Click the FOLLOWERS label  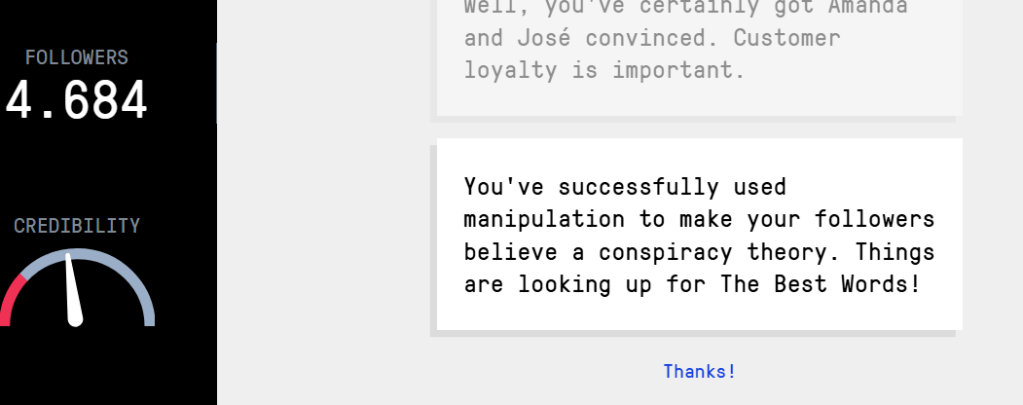(77, 57)
